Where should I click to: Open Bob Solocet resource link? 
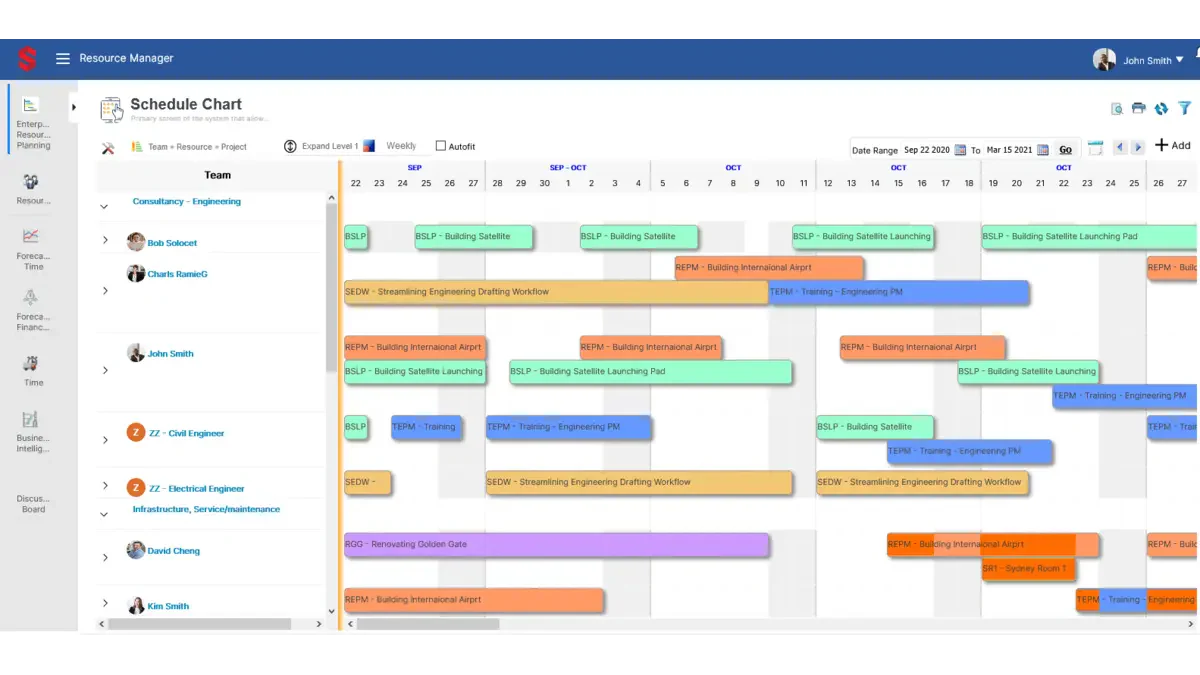pyautogui.click(x=172, y=243)
